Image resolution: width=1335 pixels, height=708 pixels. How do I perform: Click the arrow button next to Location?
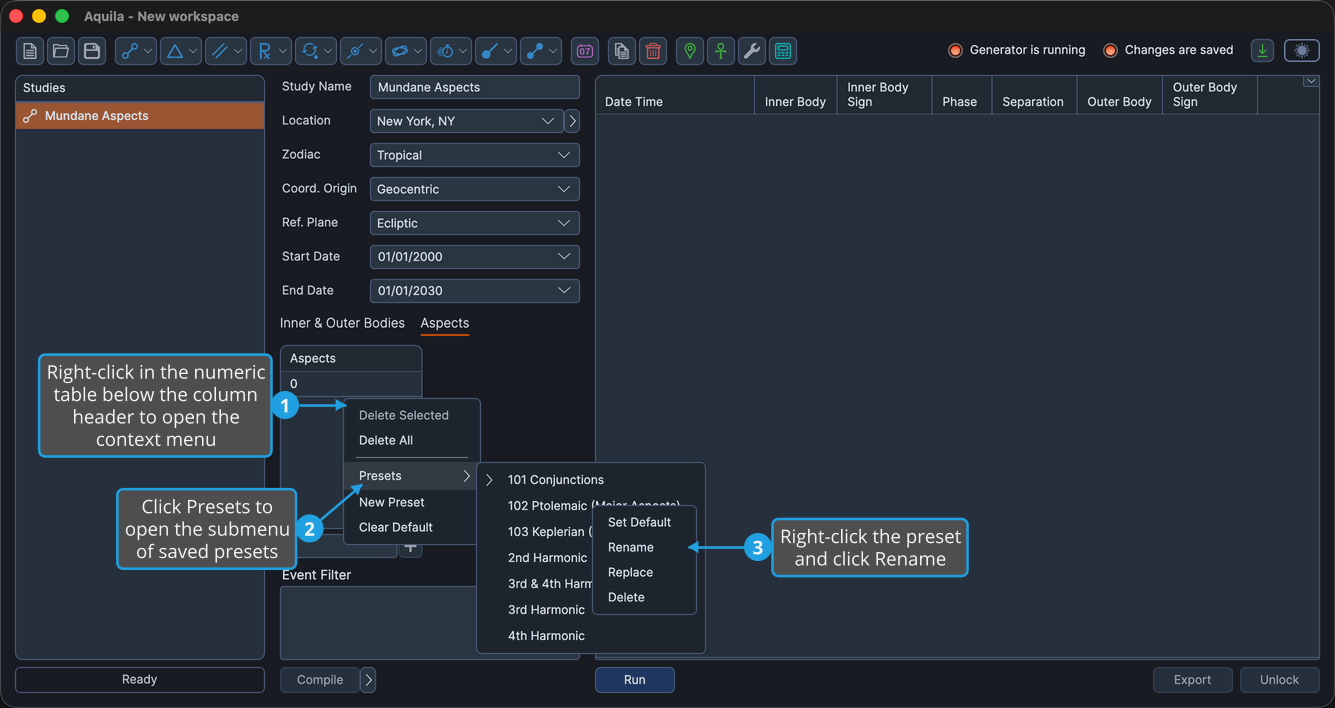572,121
